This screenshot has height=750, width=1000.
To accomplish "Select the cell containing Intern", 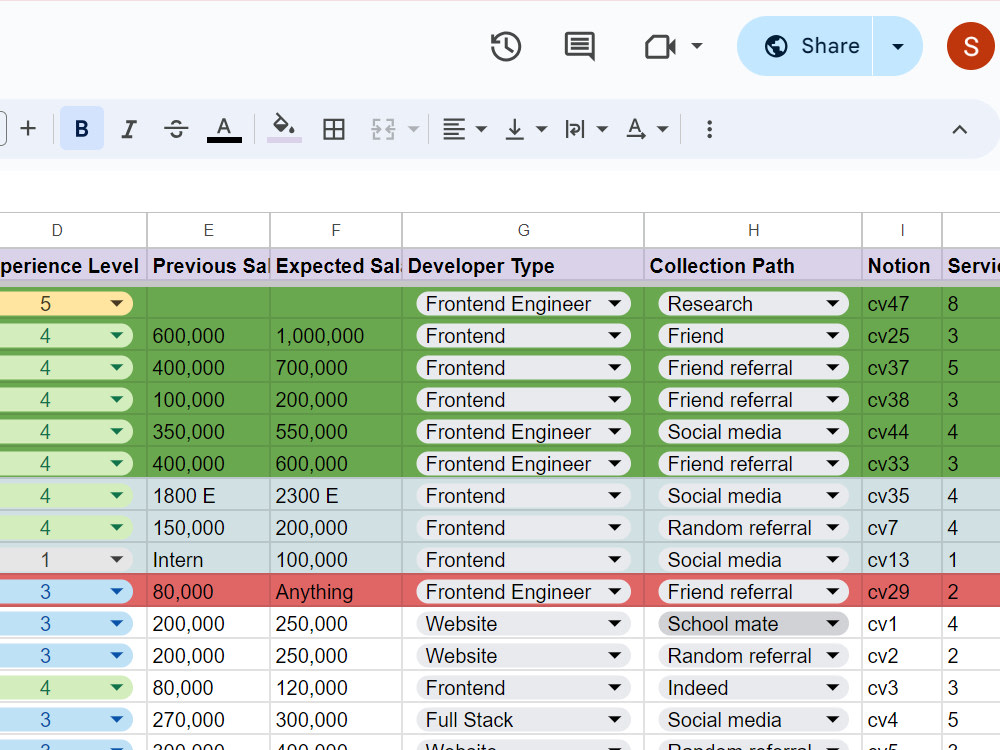I will 209,559.
